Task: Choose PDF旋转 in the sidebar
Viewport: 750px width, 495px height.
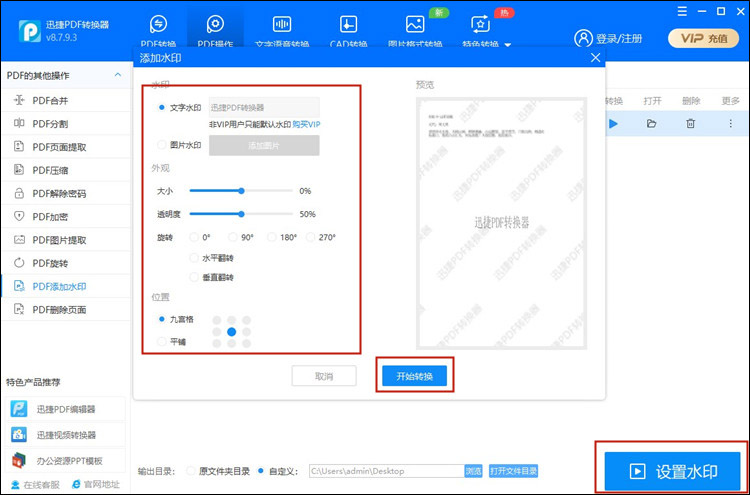Action: [x=66, y=263]
